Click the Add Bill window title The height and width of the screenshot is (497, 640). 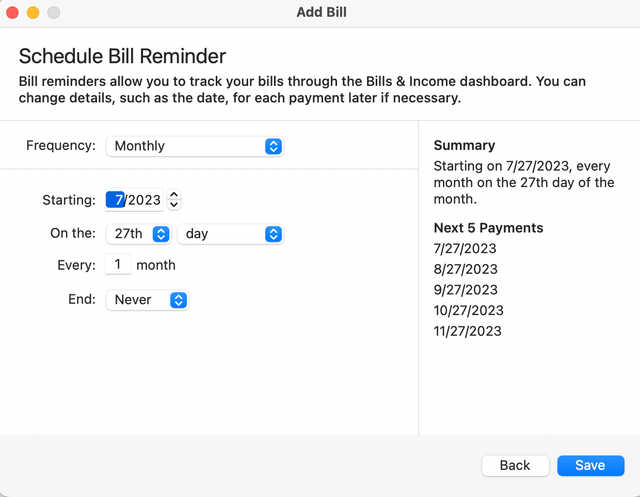[322, 12]
